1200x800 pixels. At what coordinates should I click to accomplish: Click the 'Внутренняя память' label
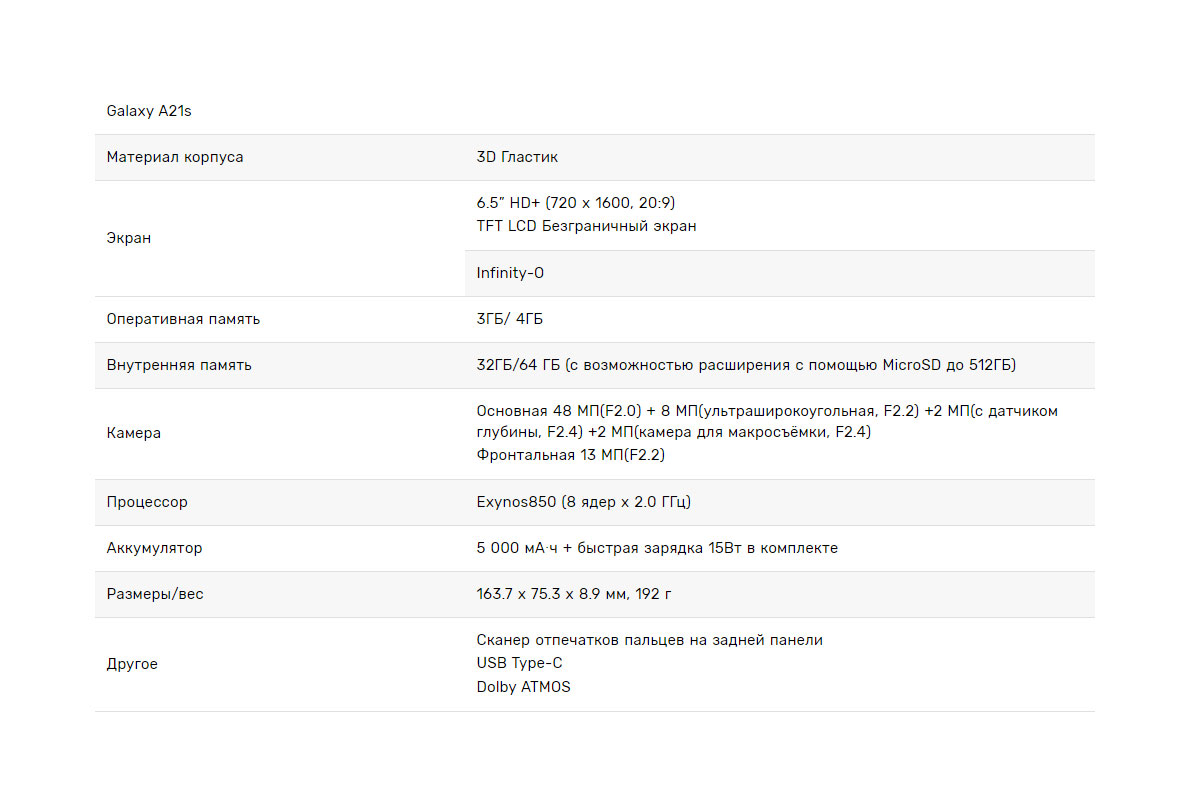pos(179,365)
